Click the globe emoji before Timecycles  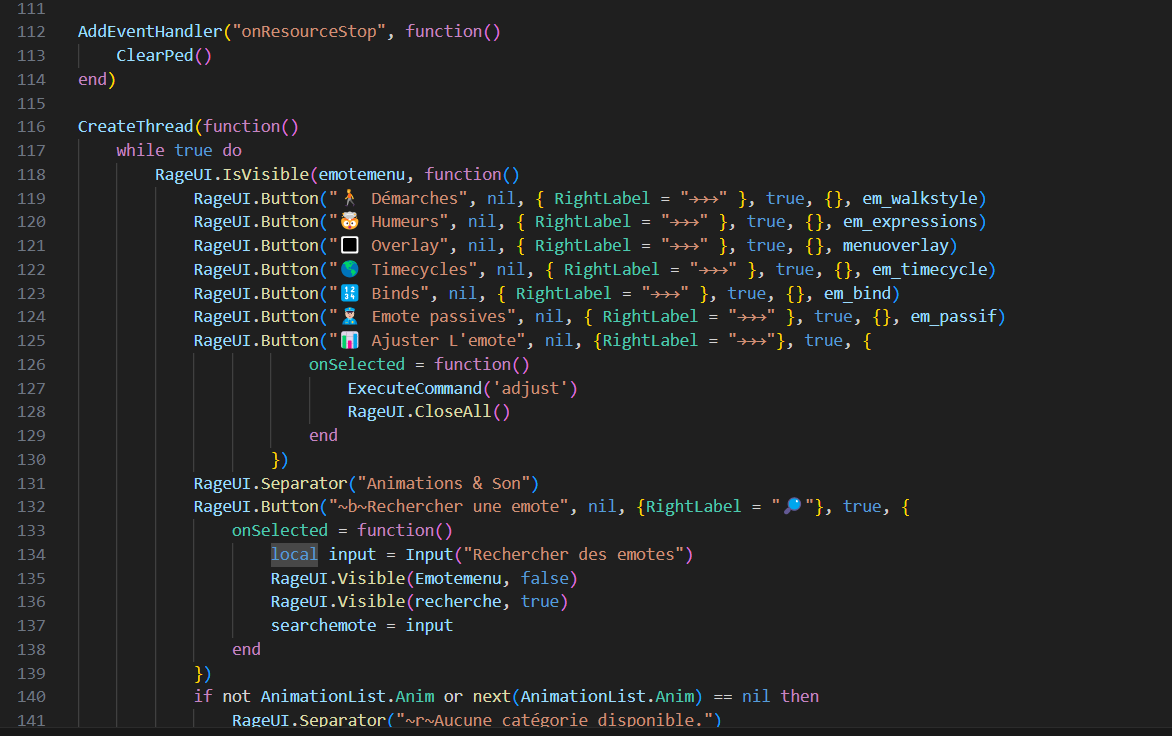click(x=349, y=270)
